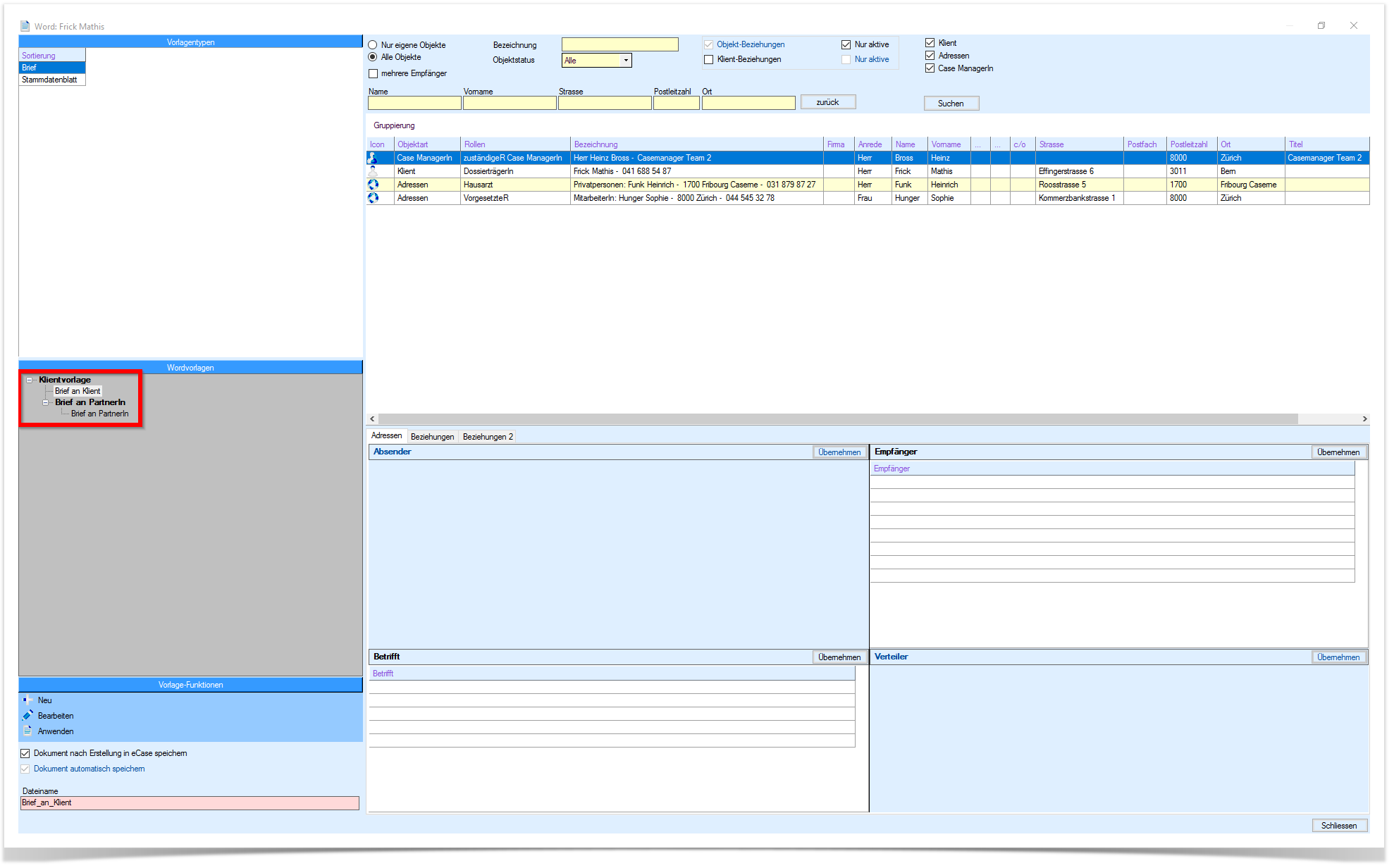Screen dimensions: 1394x868
Task: Select the Brief an PartnerIn leaf template
Action: coord(99,414)
